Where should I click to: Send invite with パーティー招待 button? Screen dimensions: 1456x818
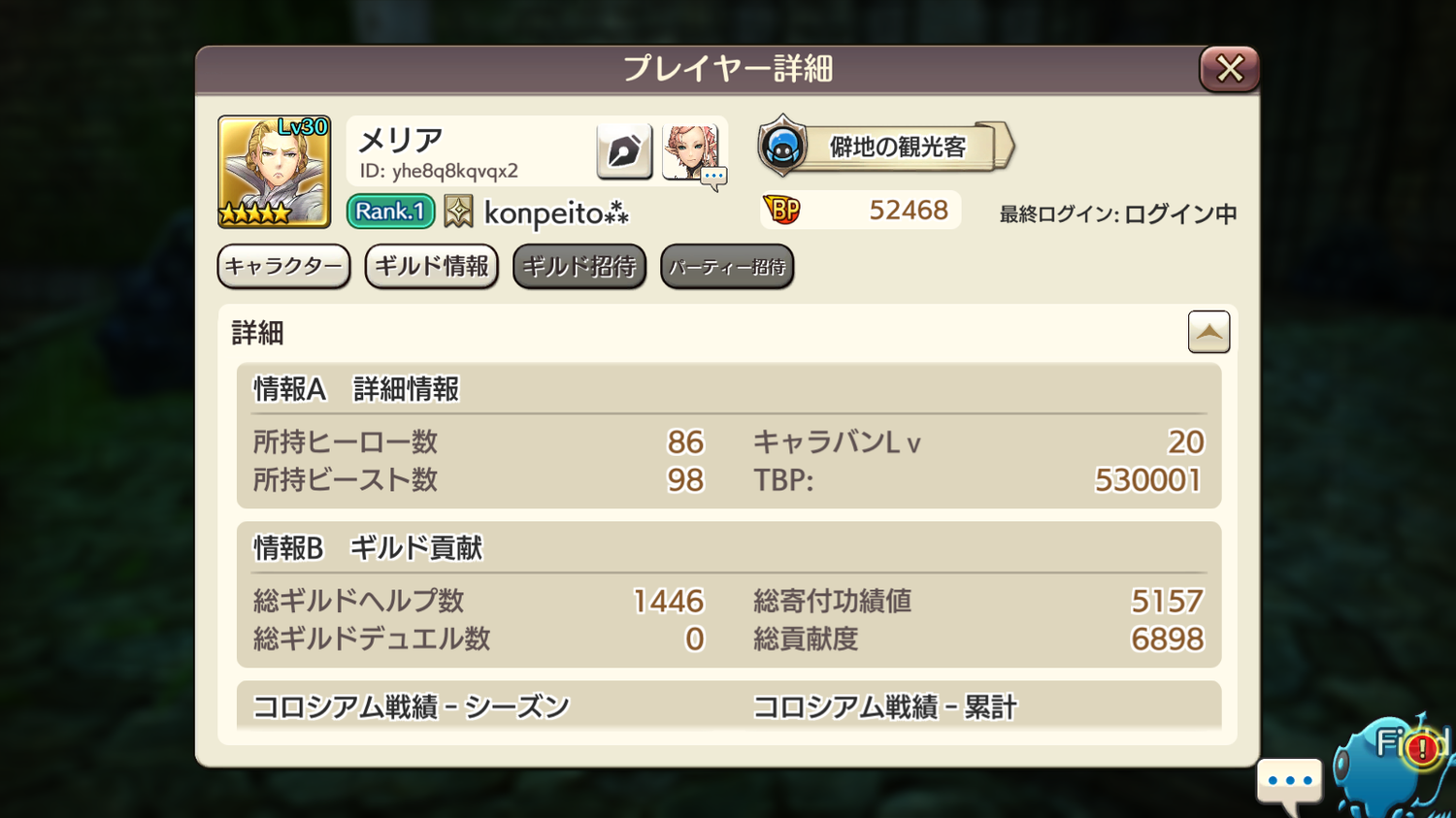727,267
